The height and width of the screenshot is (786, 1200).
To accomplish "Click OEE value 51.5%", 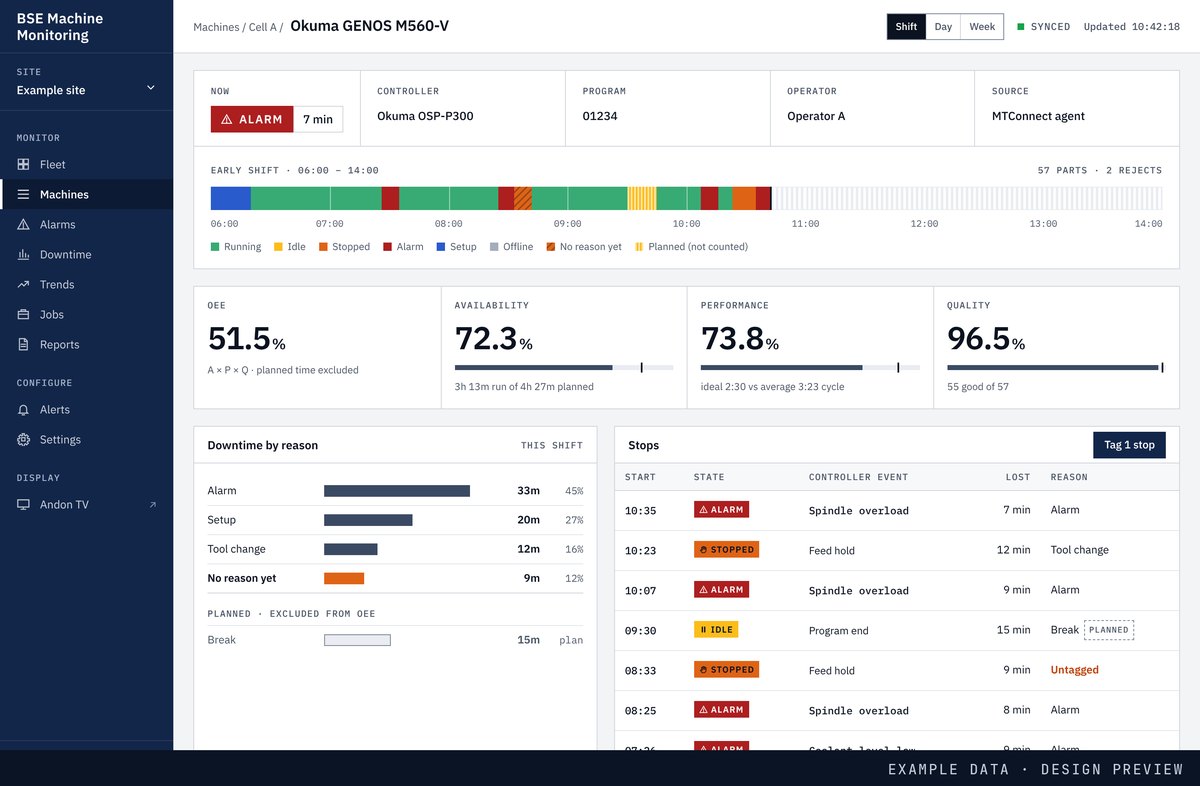I will click(x=246, y=339).
